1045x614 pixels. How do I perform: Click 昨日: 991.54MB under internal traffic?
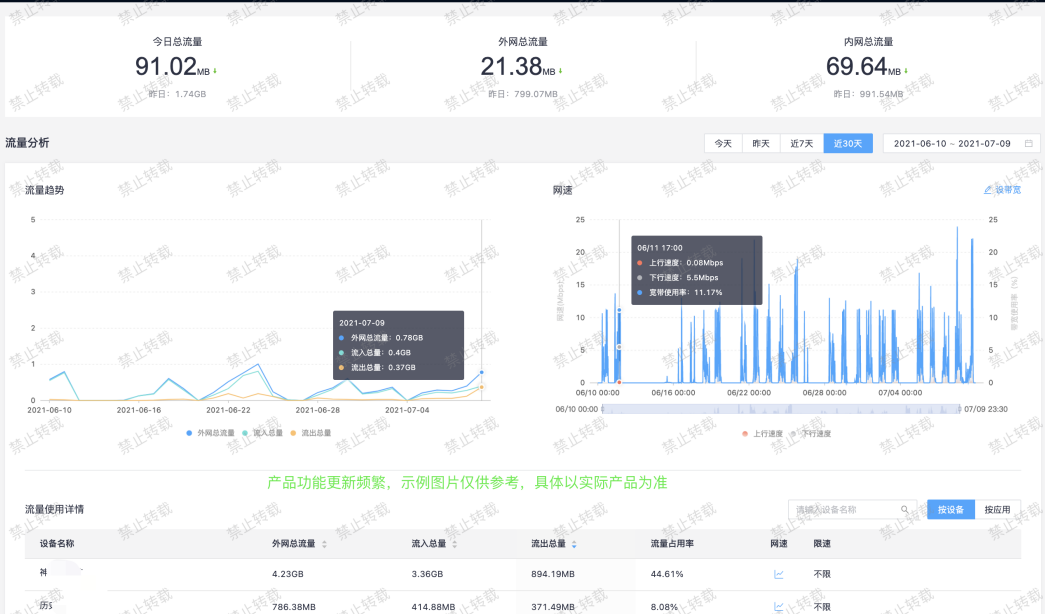tap(868, 94)
